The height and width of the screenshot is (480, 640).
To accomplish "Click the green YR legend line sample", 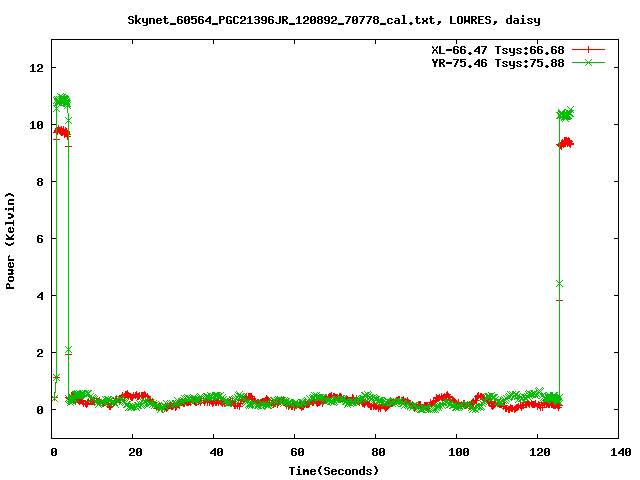I will pos(588,62).
